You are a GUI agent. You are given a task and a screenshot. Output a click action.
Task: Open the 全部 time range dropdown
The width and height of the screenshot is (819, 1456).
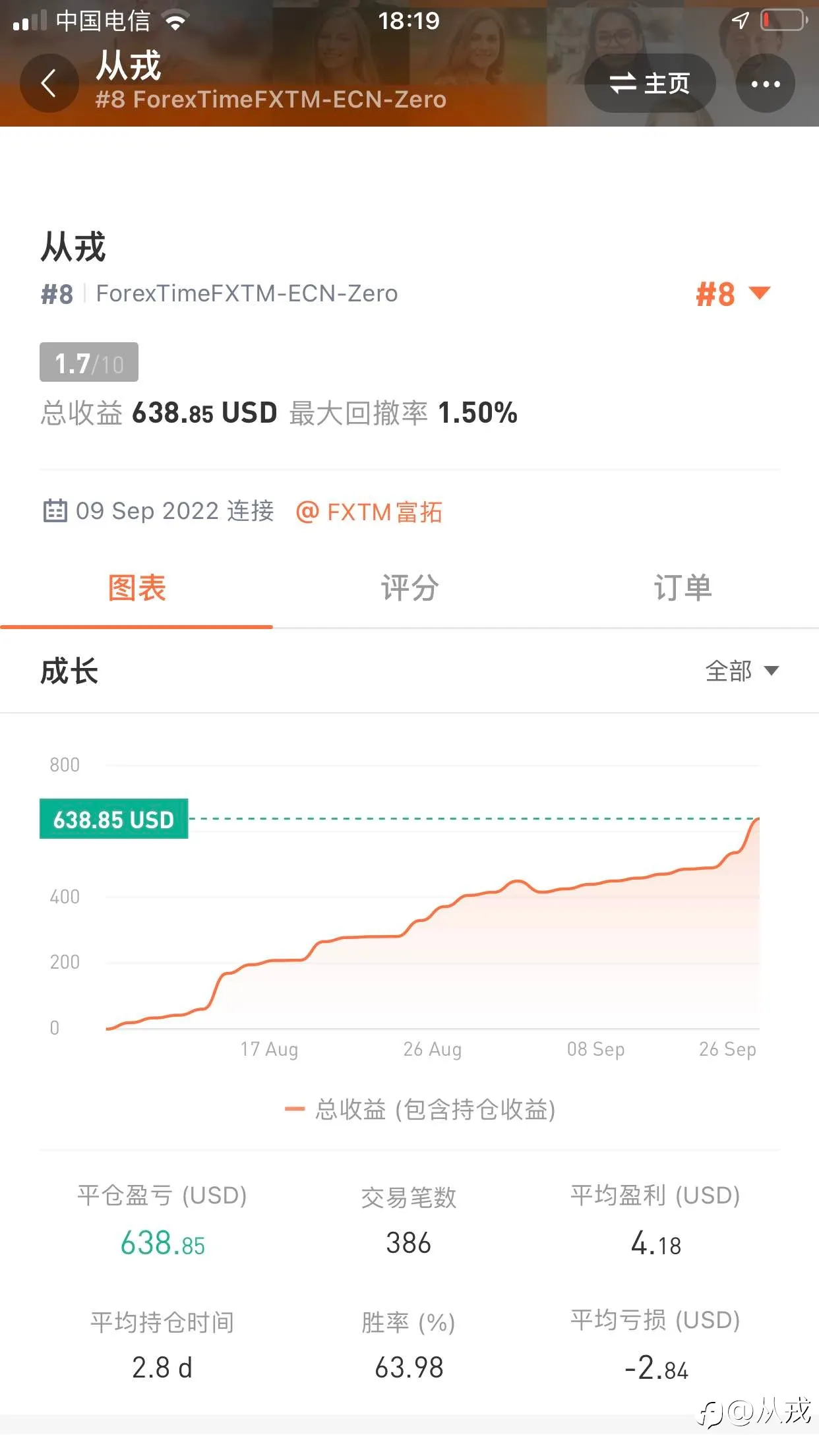tap(742, 671)
